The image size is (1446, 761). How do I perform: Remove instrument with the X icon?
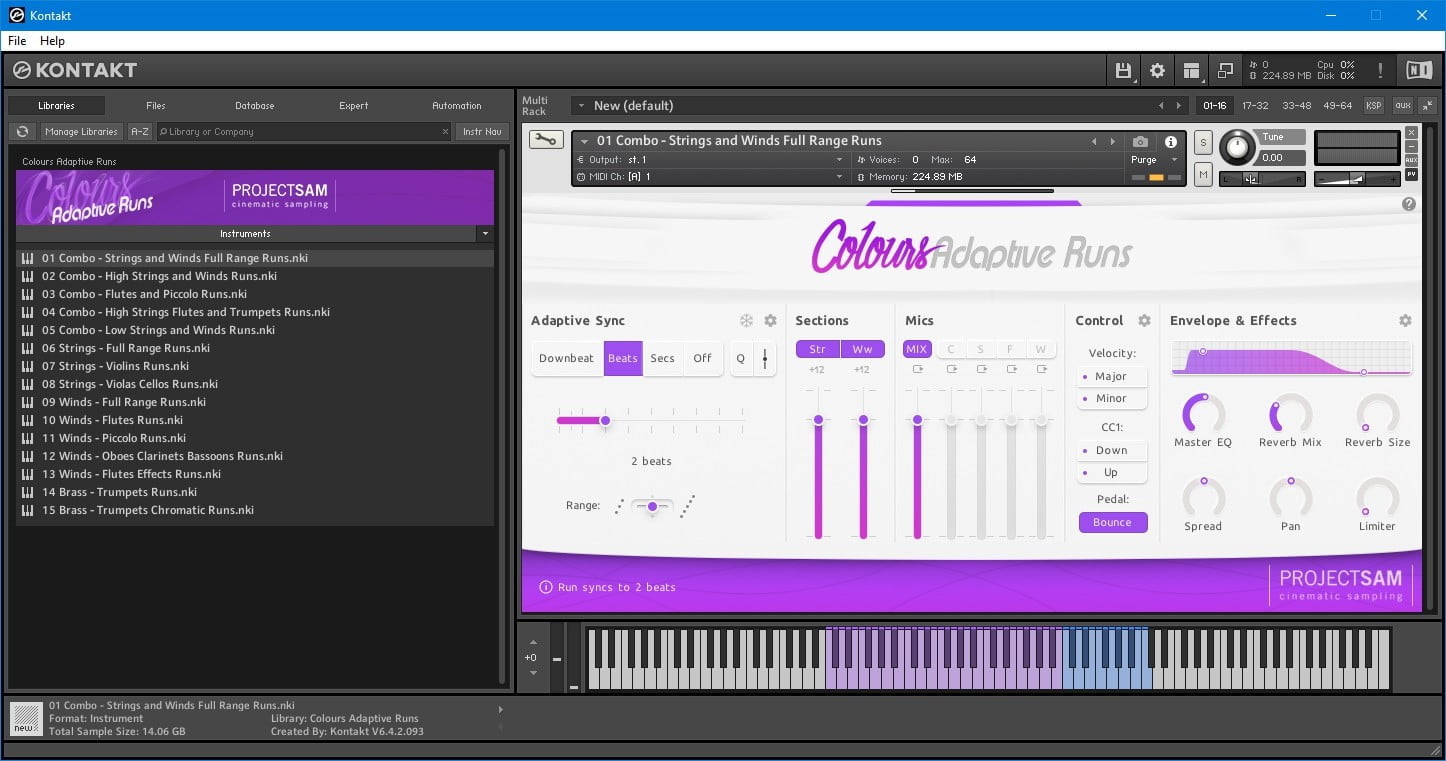coord(1411,133)
